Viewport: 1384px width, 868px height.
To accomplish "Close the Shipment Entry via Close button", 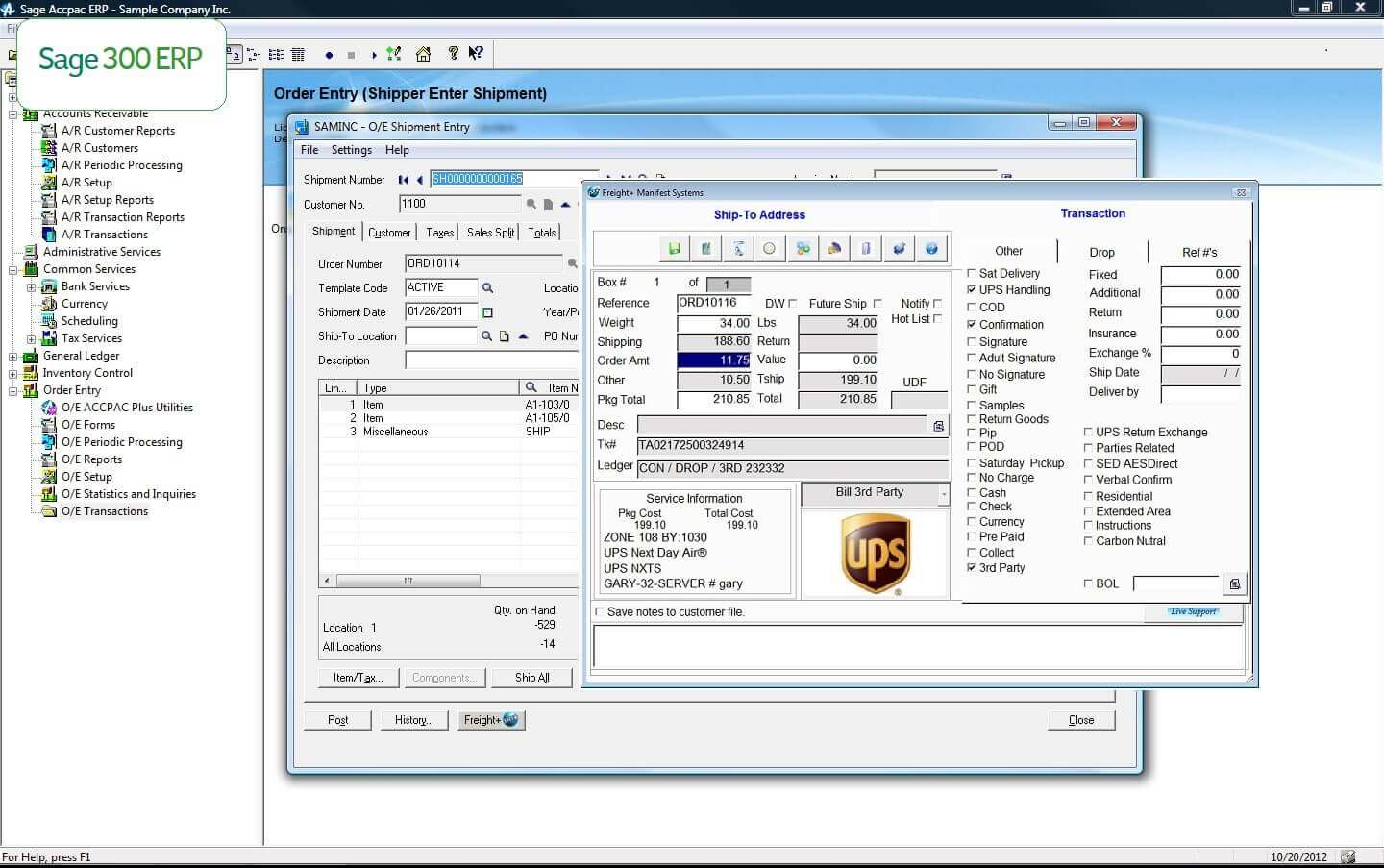I will click(1081, 720).
